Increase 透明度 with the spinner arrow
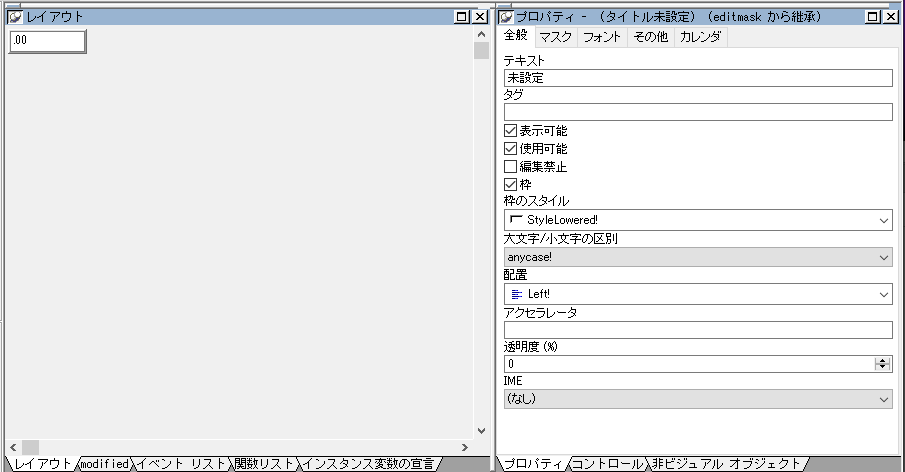This screenshot has width=905, height=472. click(883, 360)
